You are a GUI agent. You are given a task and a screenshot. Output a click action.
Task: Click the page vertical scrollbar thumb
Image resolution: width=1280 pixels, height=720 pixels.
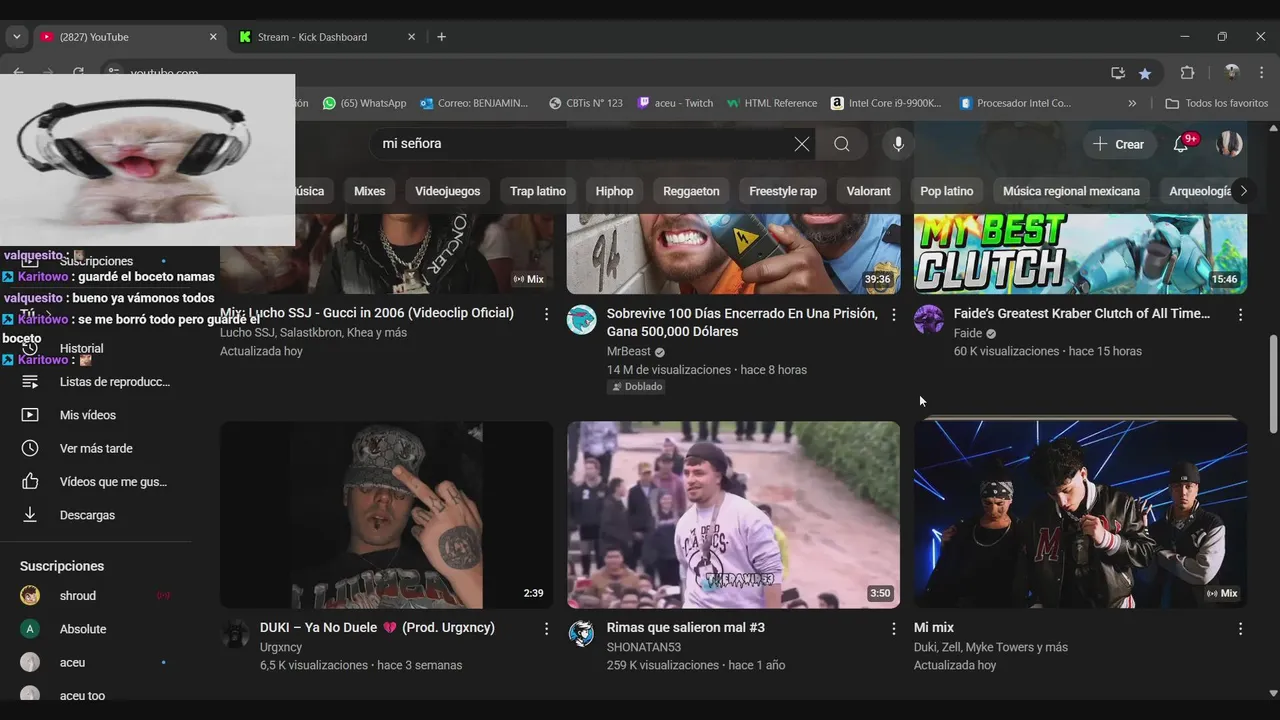coord(1273,385)
